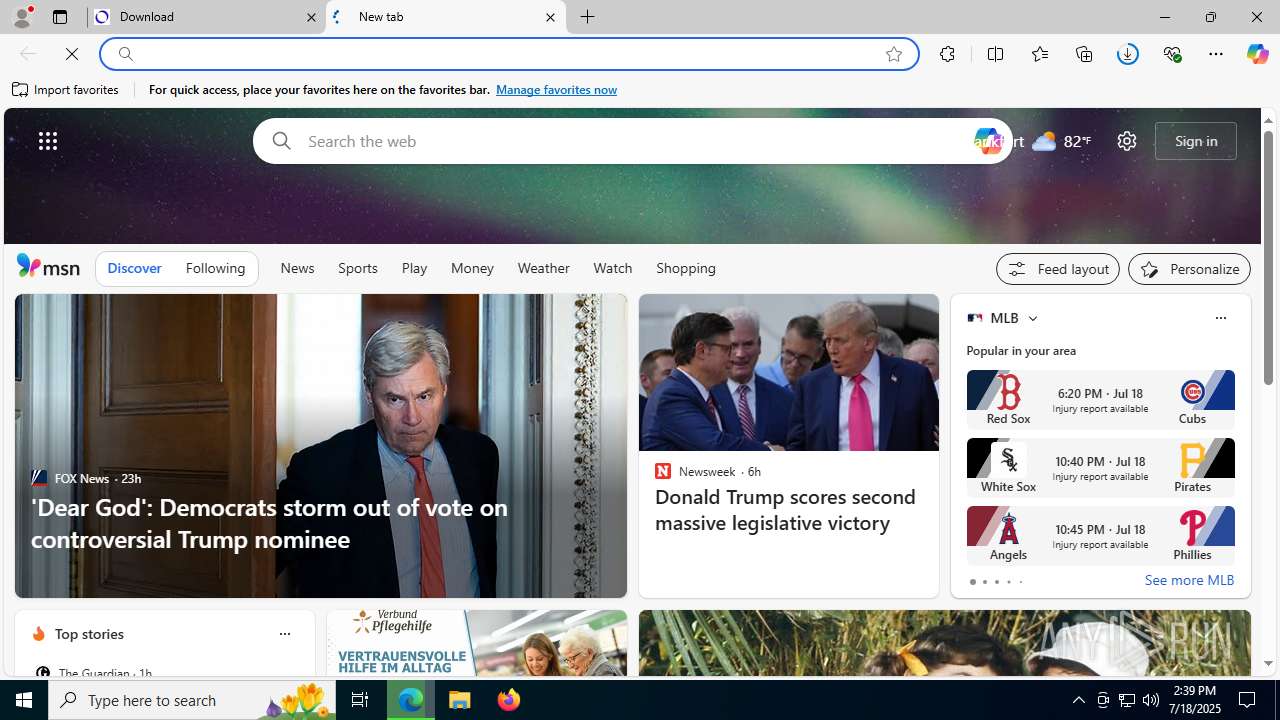Click the Feed layout button
1280x720 pixels.
tap(1057, 269)
